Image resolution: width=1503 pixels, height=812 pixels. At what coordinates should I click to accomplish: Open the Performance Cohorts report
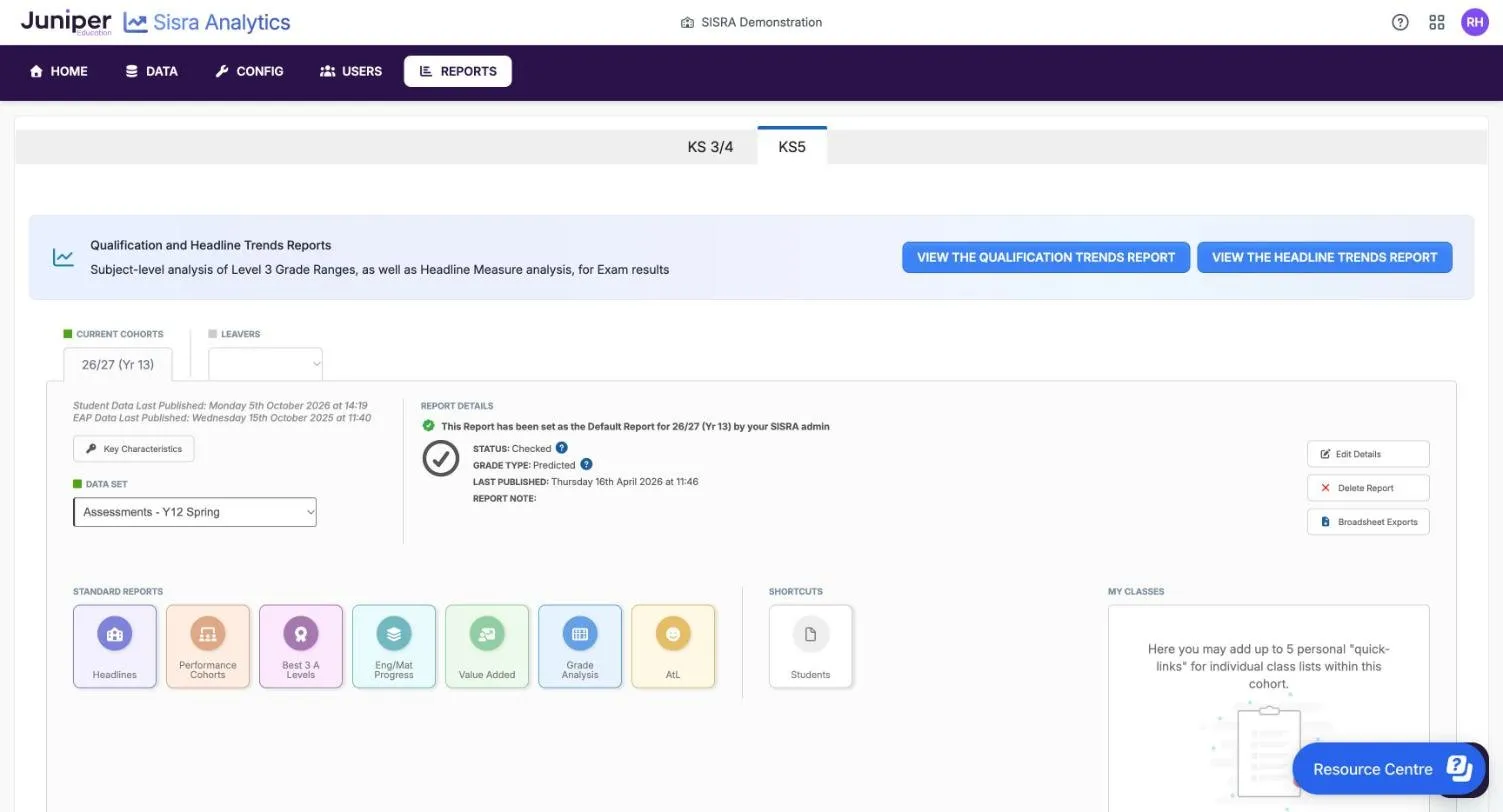208,646
